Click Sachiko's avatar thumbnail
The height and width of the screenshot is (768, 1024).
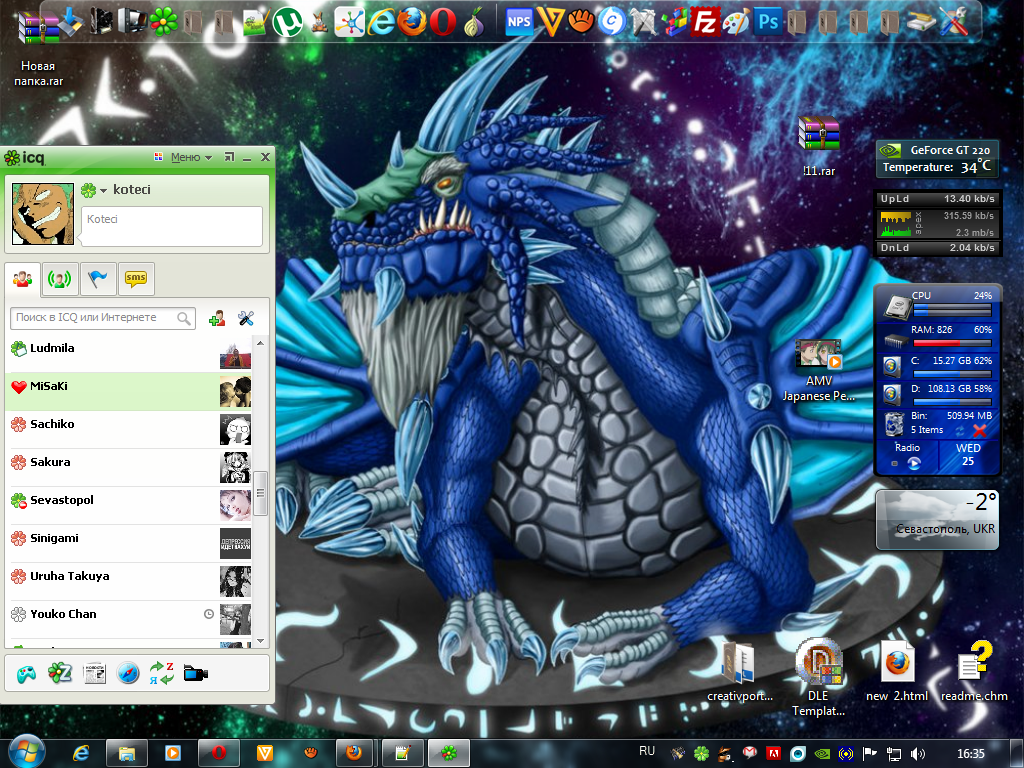[235, 430]
